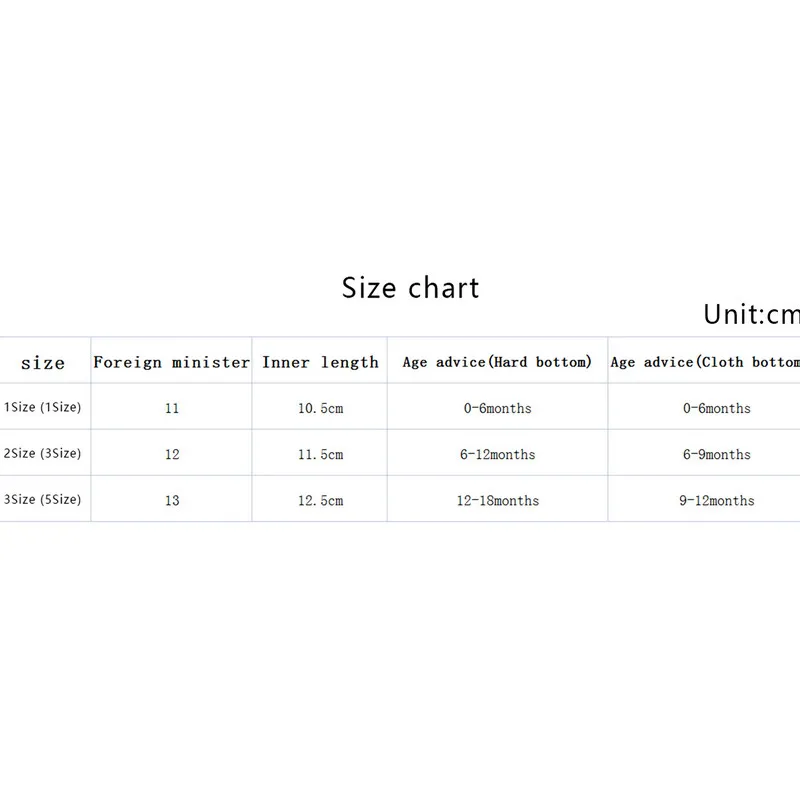Click the "3Size (5Size)" row label

point(43,500)
